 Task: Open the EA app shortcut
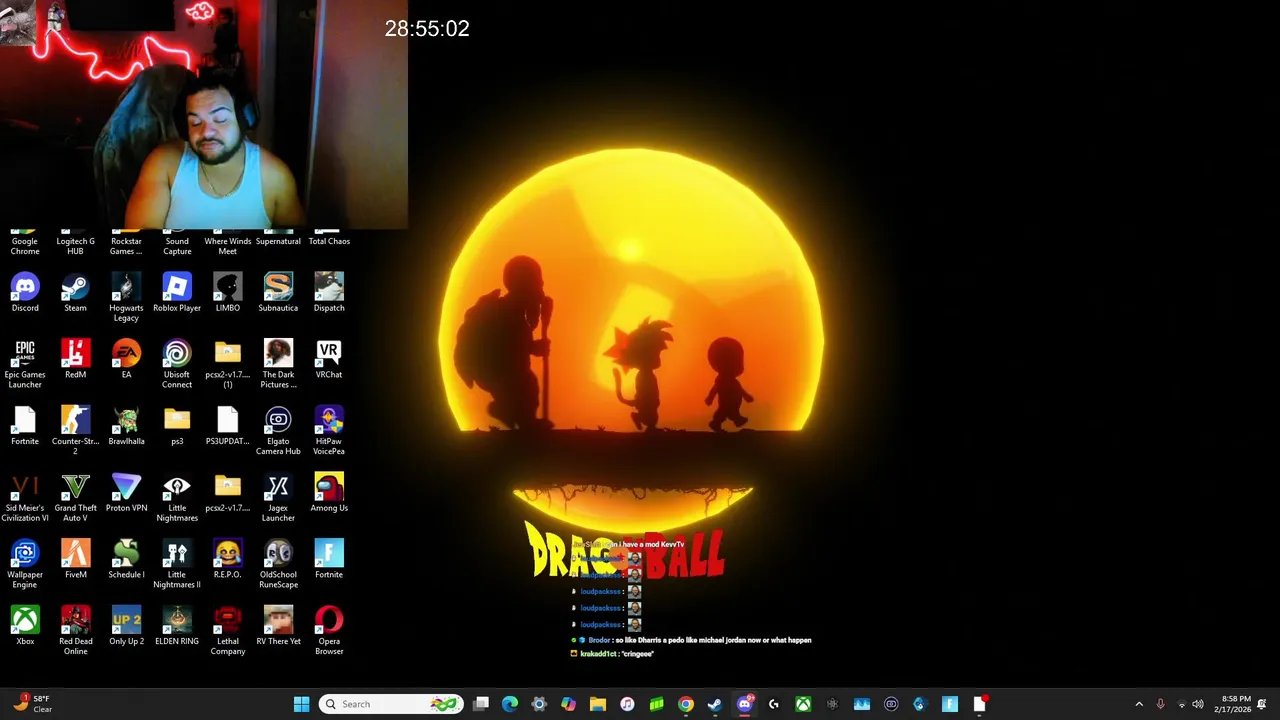click(126, 360)
